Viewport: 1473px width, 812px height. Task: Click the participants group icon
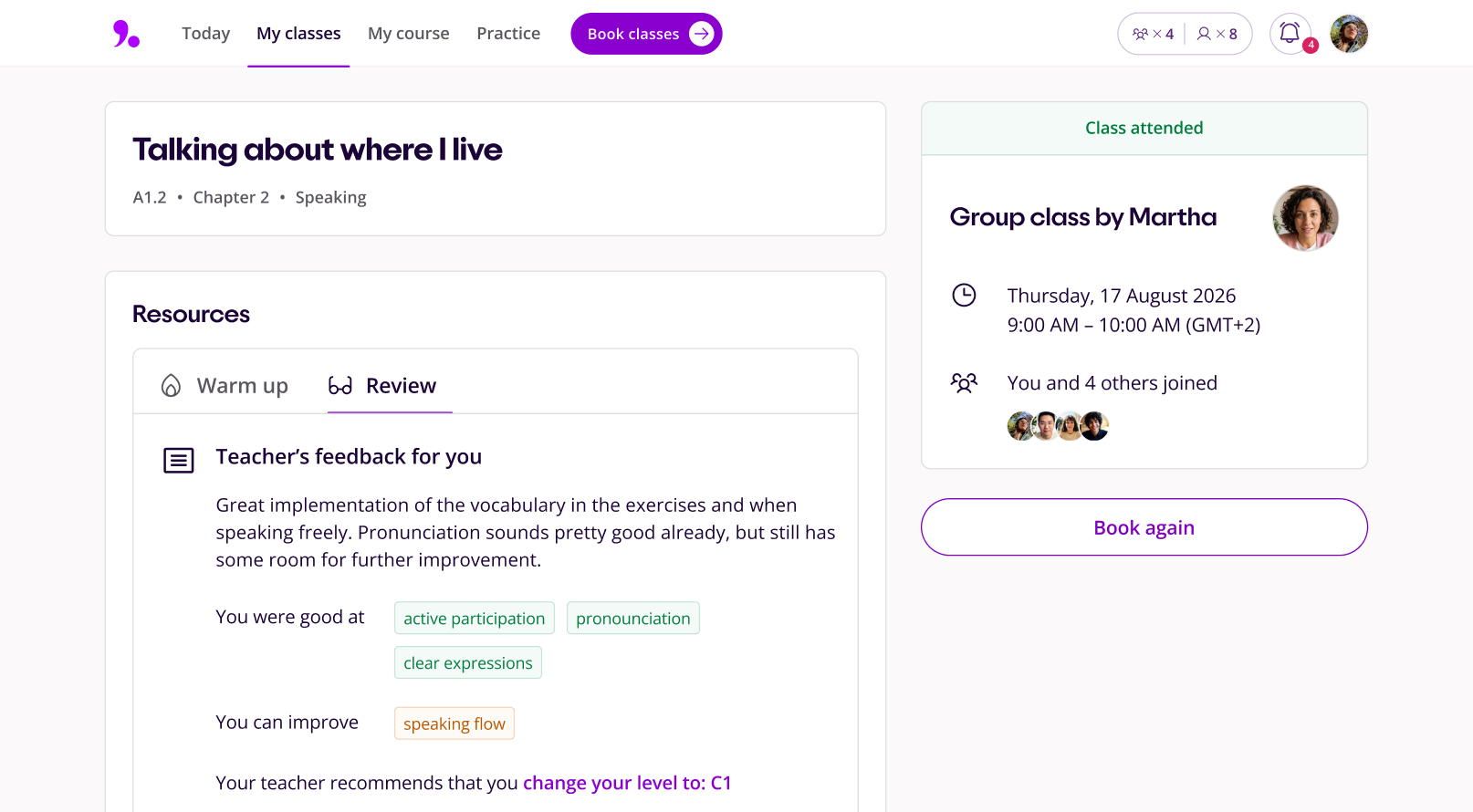[964, 382]
